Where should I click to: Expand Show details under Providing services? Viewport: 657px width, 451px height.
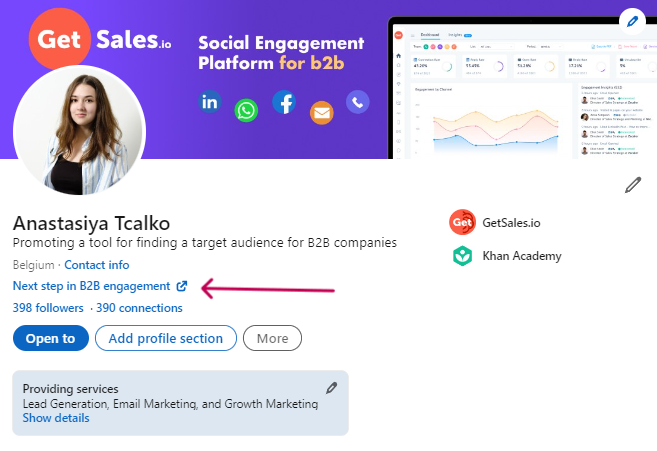click(x=56, y=418)
